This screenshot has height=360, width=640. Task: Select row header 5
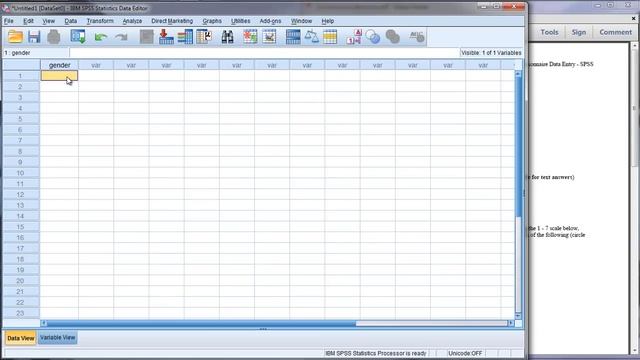click(x=20, y=119)
